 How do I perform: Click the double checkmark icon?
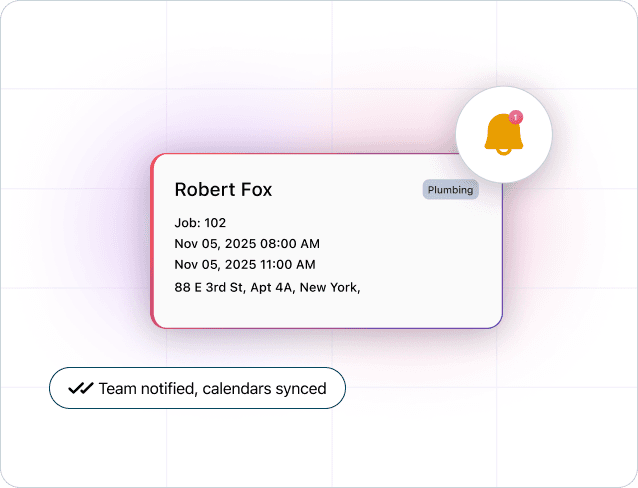pos(80,388)
